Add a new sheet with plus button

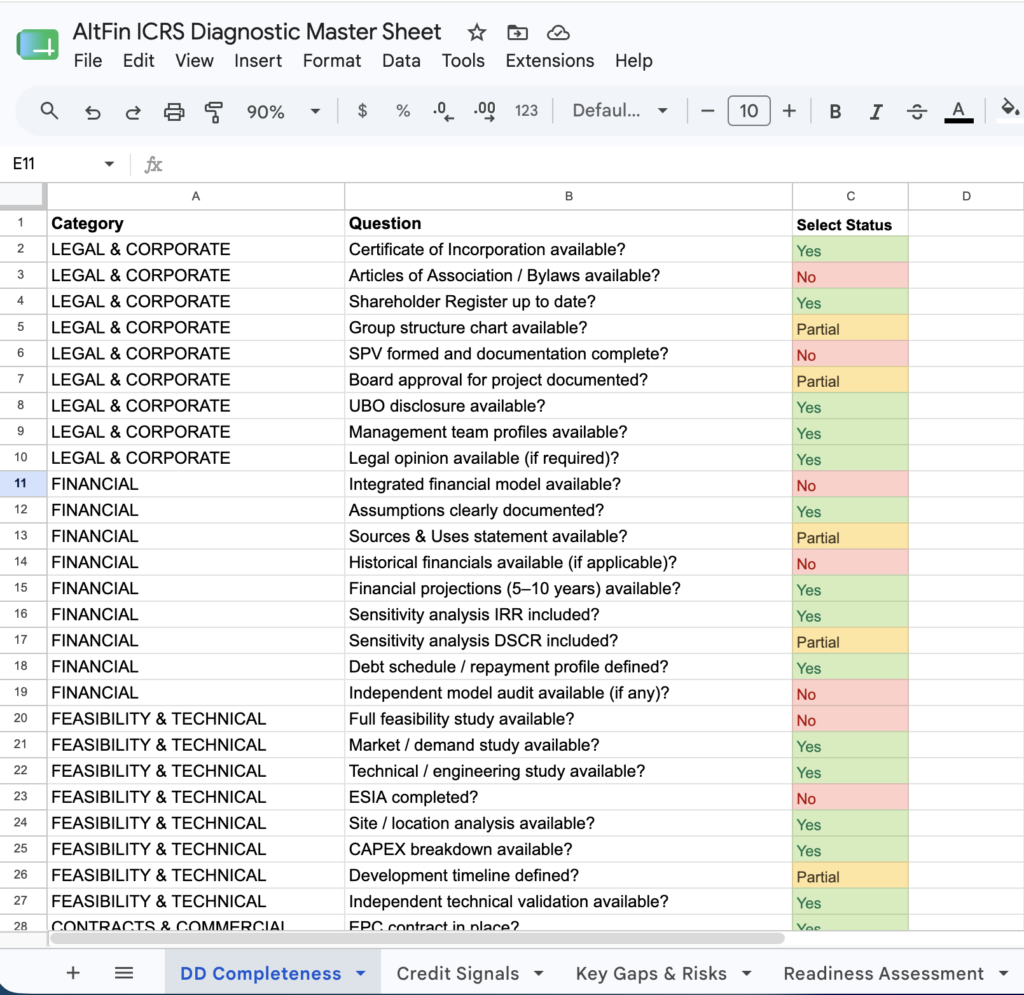(x=73, y=973)
